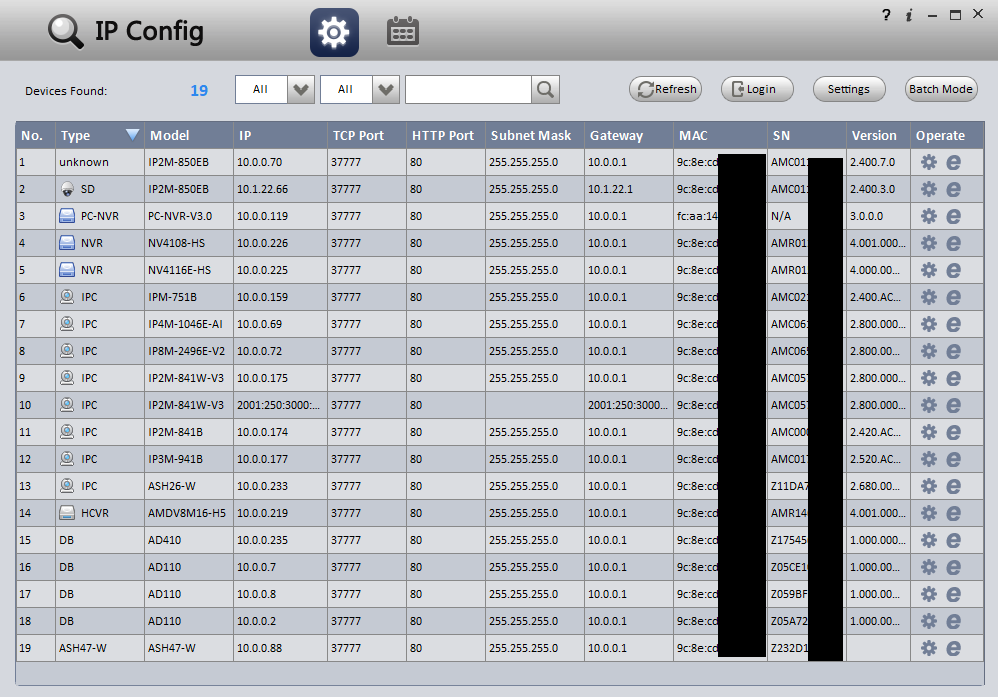The height and width of the screenshot is (697, 998).
Task: Select the IPv6 address 2001:250:3000 IP cell
Action: click(x=281, y=405)
